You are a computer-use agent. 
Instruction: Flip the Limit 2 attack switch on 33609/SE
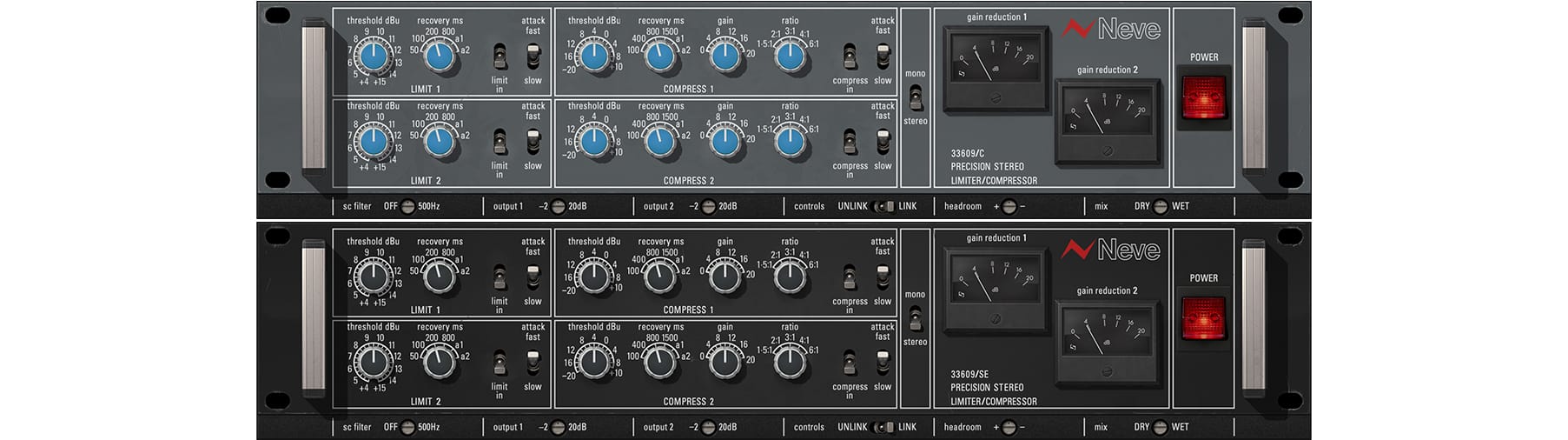point(533,363)
